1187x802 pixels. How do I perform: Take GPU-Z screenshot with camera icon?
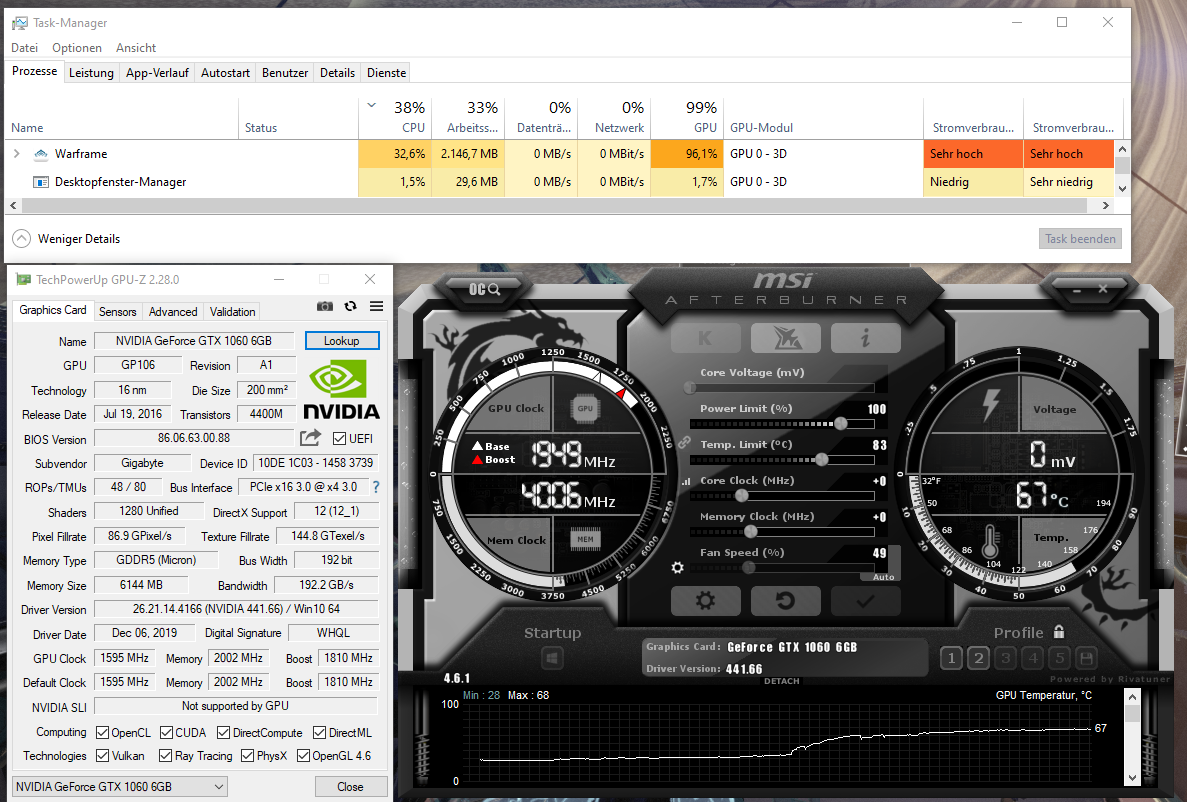click(x=325, y=307)
